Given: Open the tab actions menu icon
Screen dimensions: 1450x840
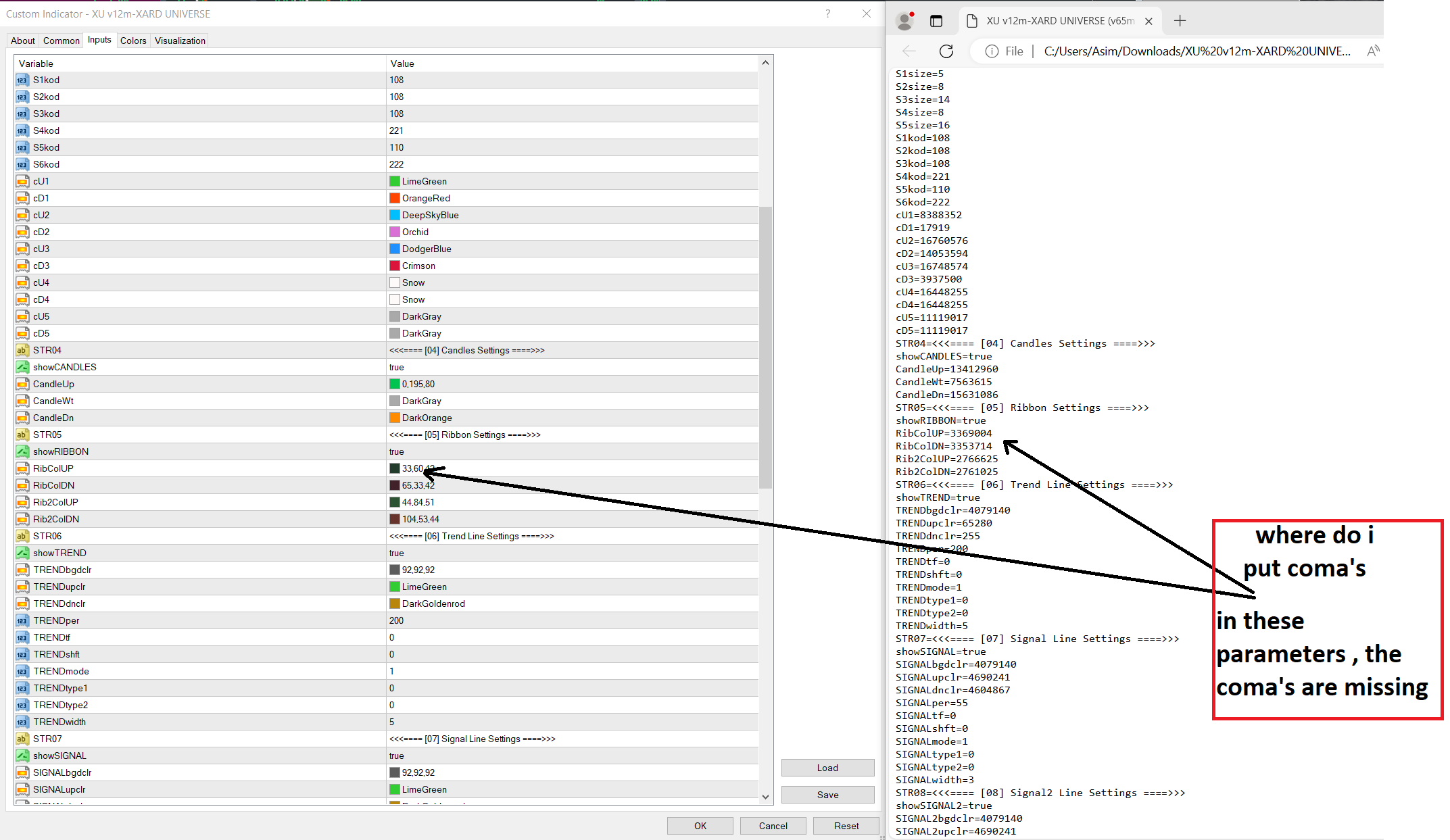Looking at the screenshot, I should (x=936, y=21).
